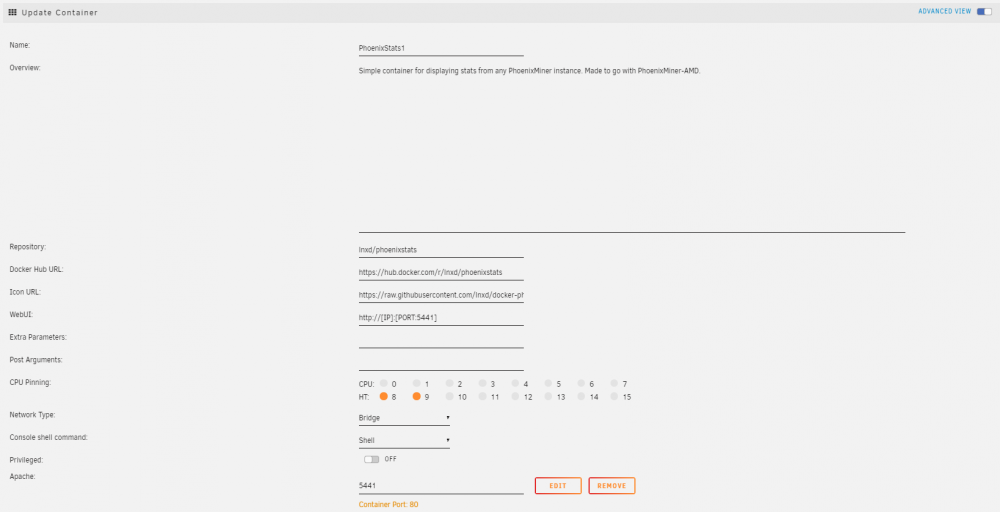
Task: Click the Advanced View label
Action: (945, 11)
